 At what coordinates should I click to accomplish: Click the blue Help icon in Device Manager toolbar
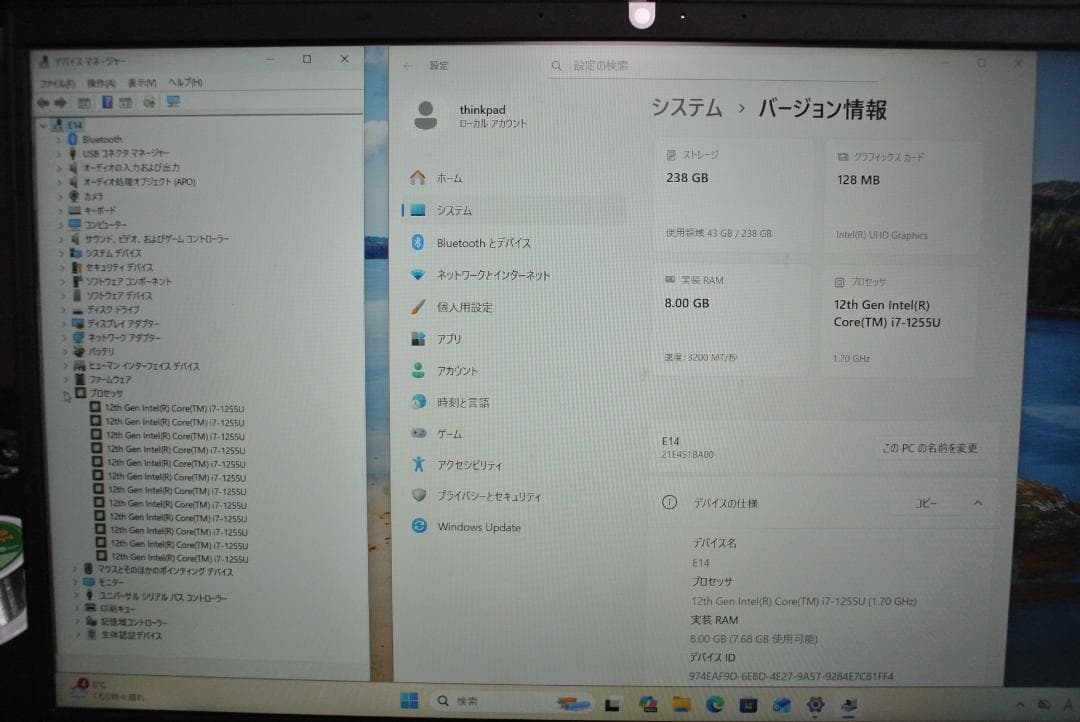(107, 102)
